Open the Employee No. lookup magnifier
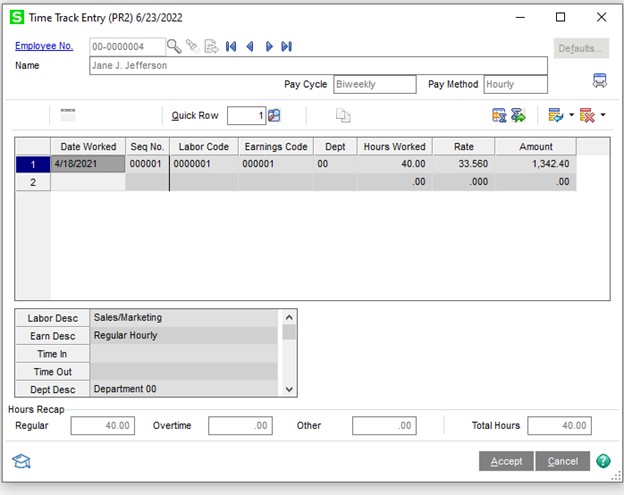This screenshot has width=624, height=495. coord(174,47)
